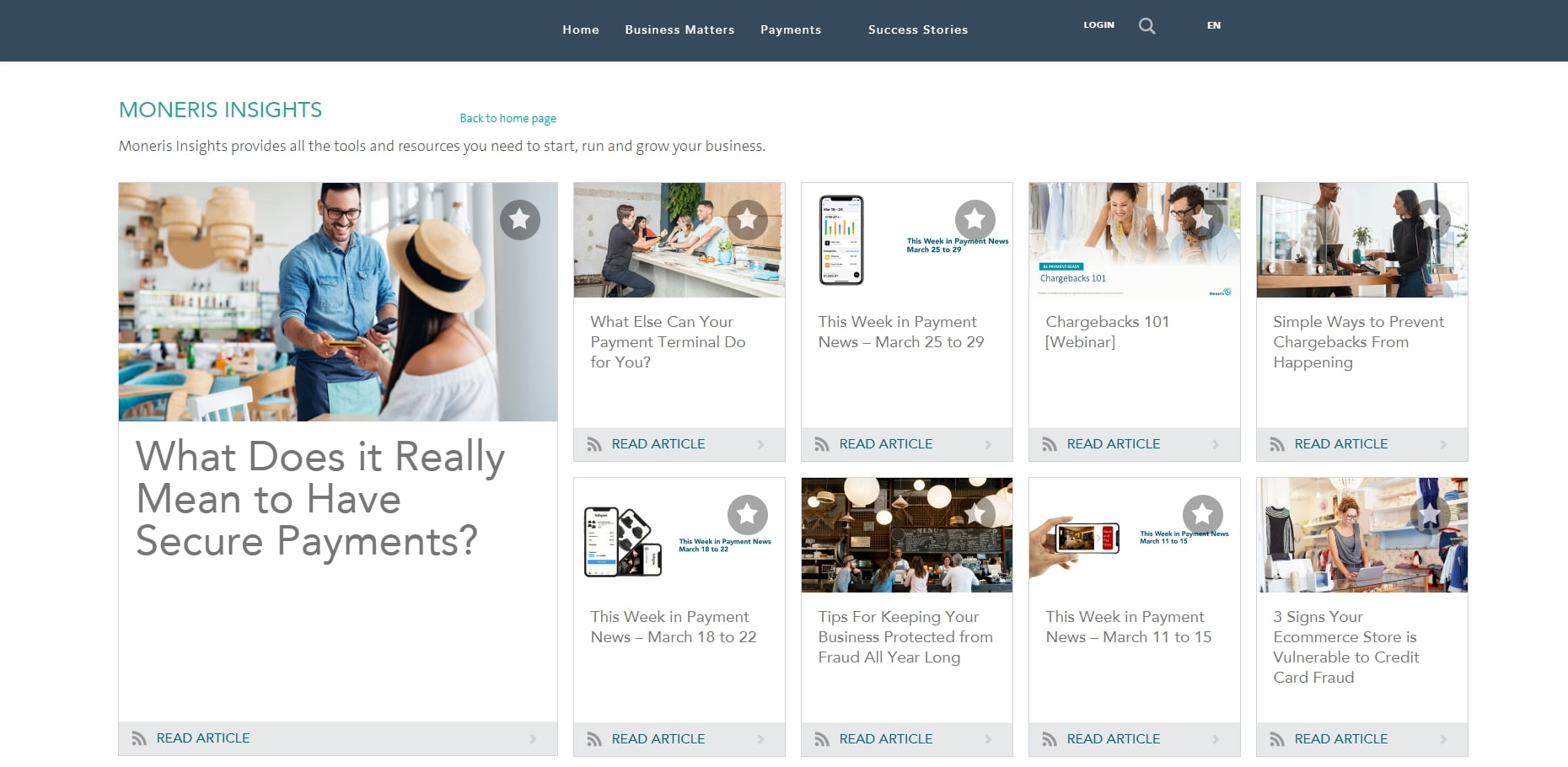
Task: Read article for March 25 to 29 news
Action: 886,444
